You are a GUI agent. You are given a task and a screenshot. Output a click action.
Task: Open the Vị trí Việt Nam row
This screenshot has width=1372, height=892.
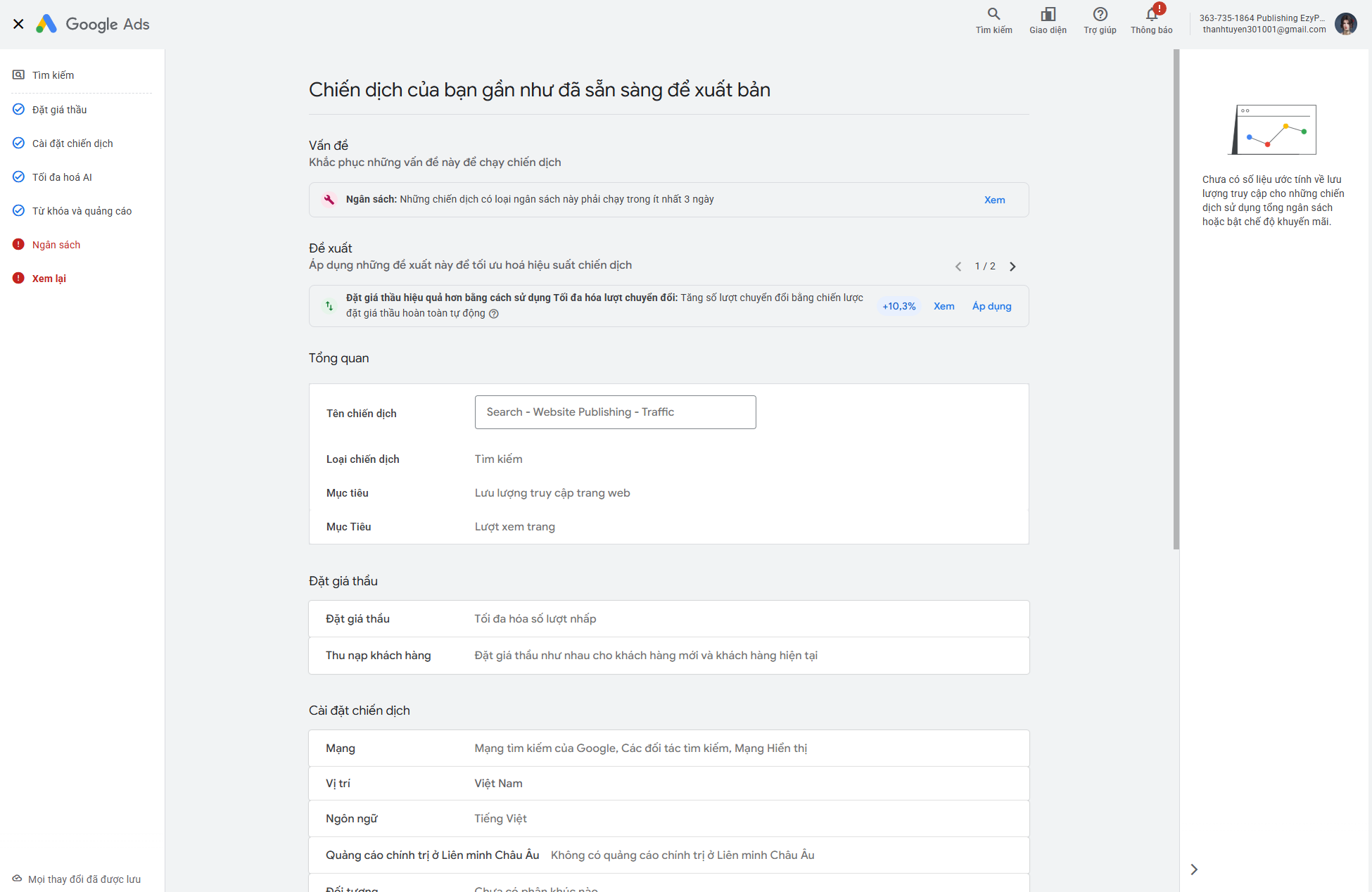pyautogui.click(x=668, y=784)
